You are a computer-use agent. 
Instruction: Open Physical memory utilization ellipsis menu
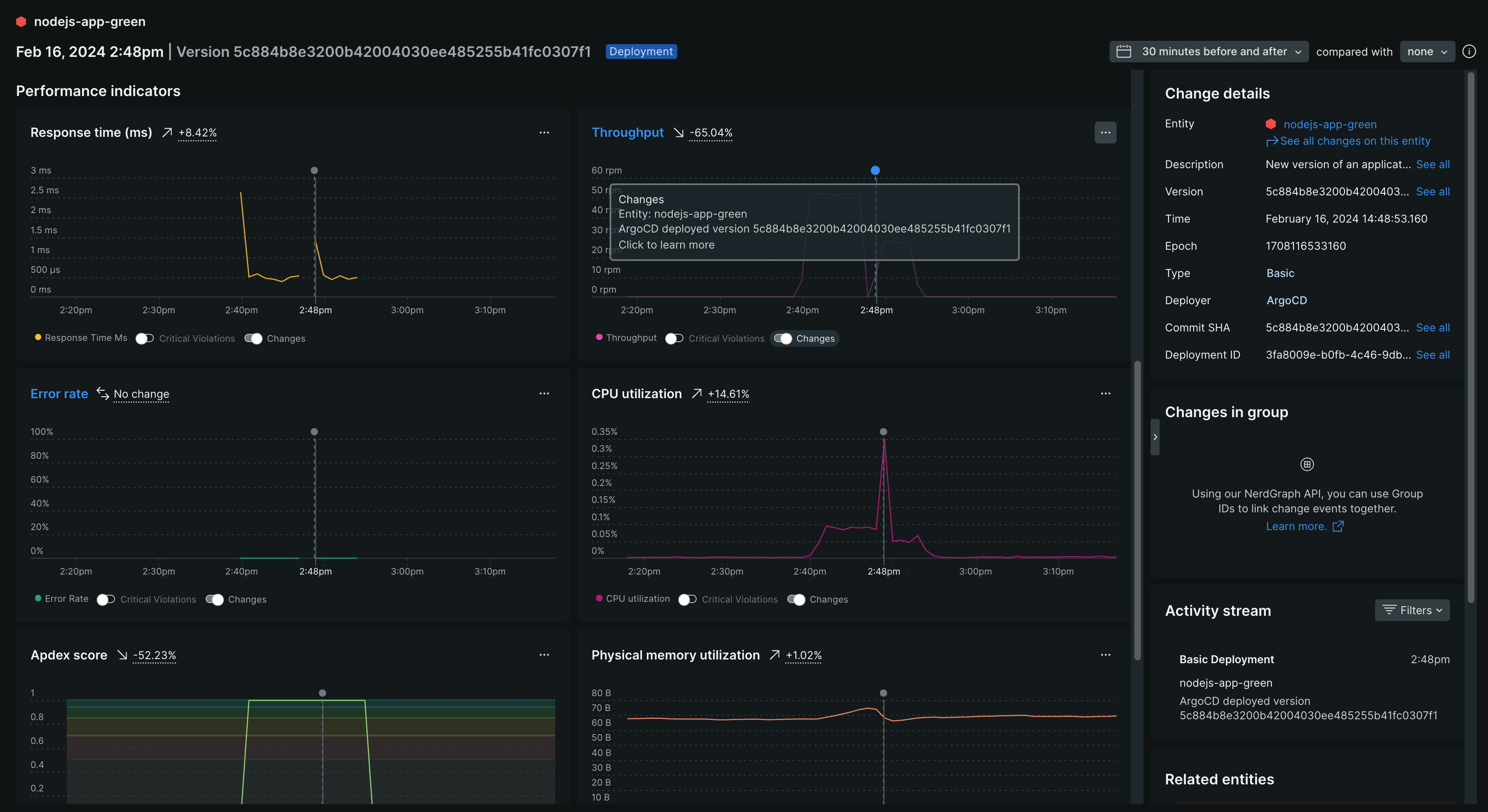point(1105,654)
